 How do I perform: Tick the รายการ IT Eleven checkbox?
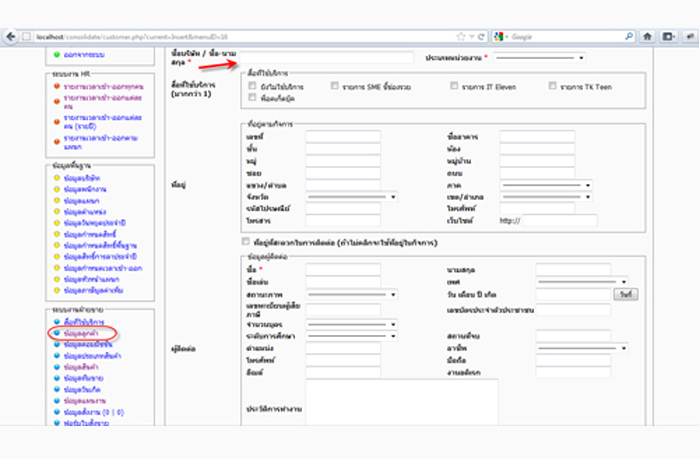[454, 86]
